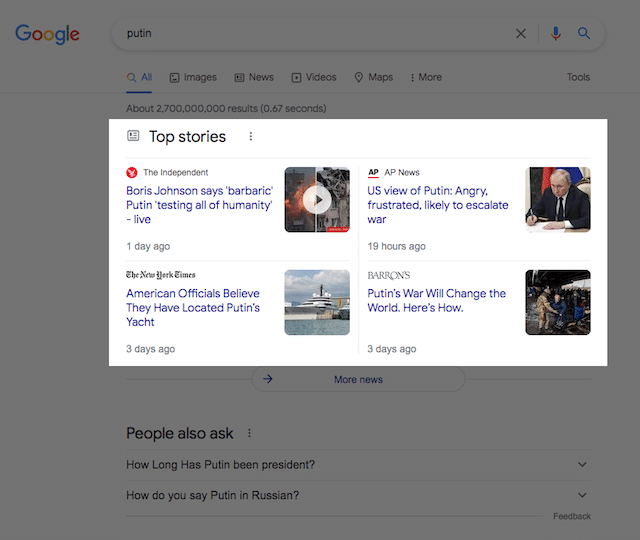
Task: Click The Independent source name
Action: click(176, 173)
